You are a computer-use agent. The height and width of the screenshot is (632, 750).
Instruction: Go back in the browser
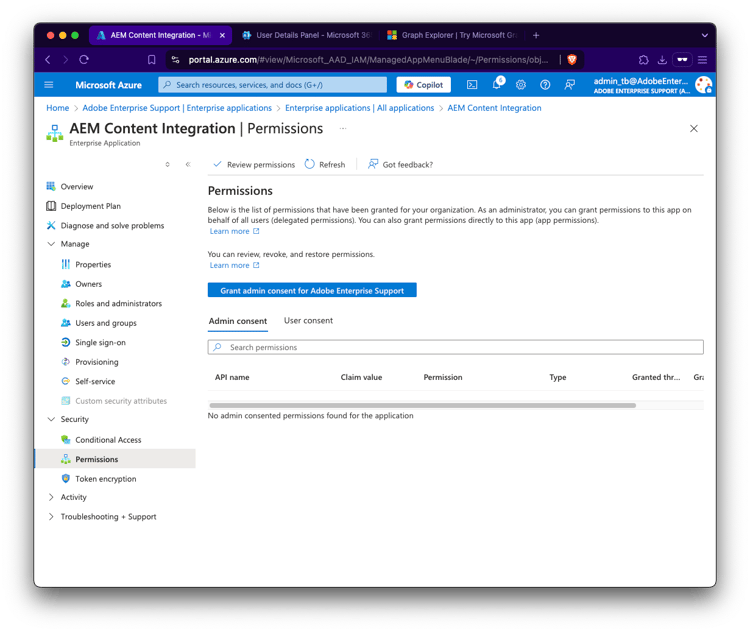[48, 59]
